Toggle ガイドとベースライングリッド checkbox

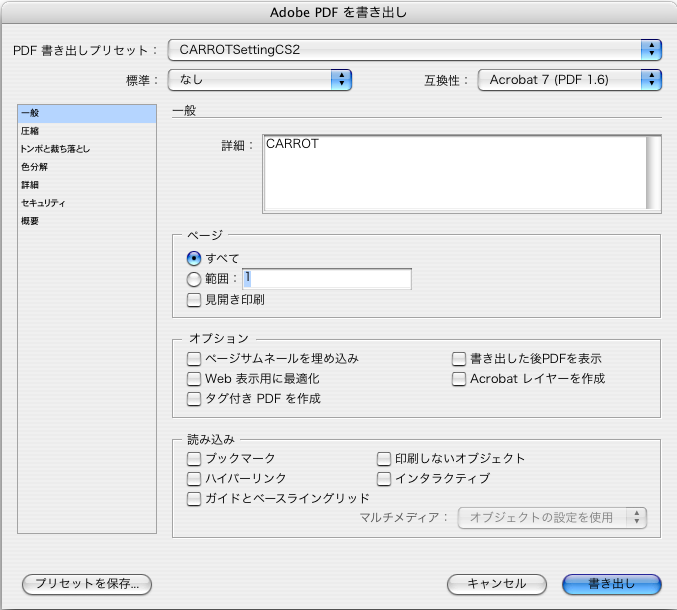(194, 499)
